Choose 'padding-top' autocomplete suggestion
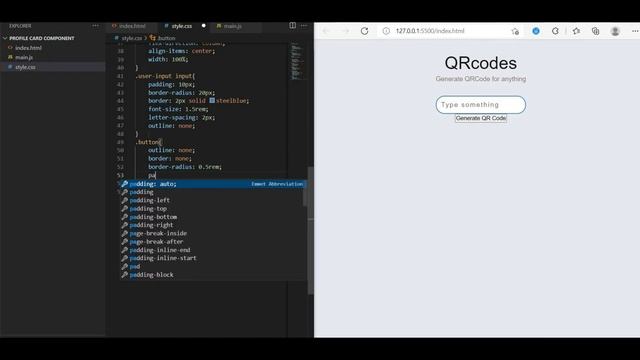This screenshot has width=640, height=360. pyautogui.click(x=212, y=209)
